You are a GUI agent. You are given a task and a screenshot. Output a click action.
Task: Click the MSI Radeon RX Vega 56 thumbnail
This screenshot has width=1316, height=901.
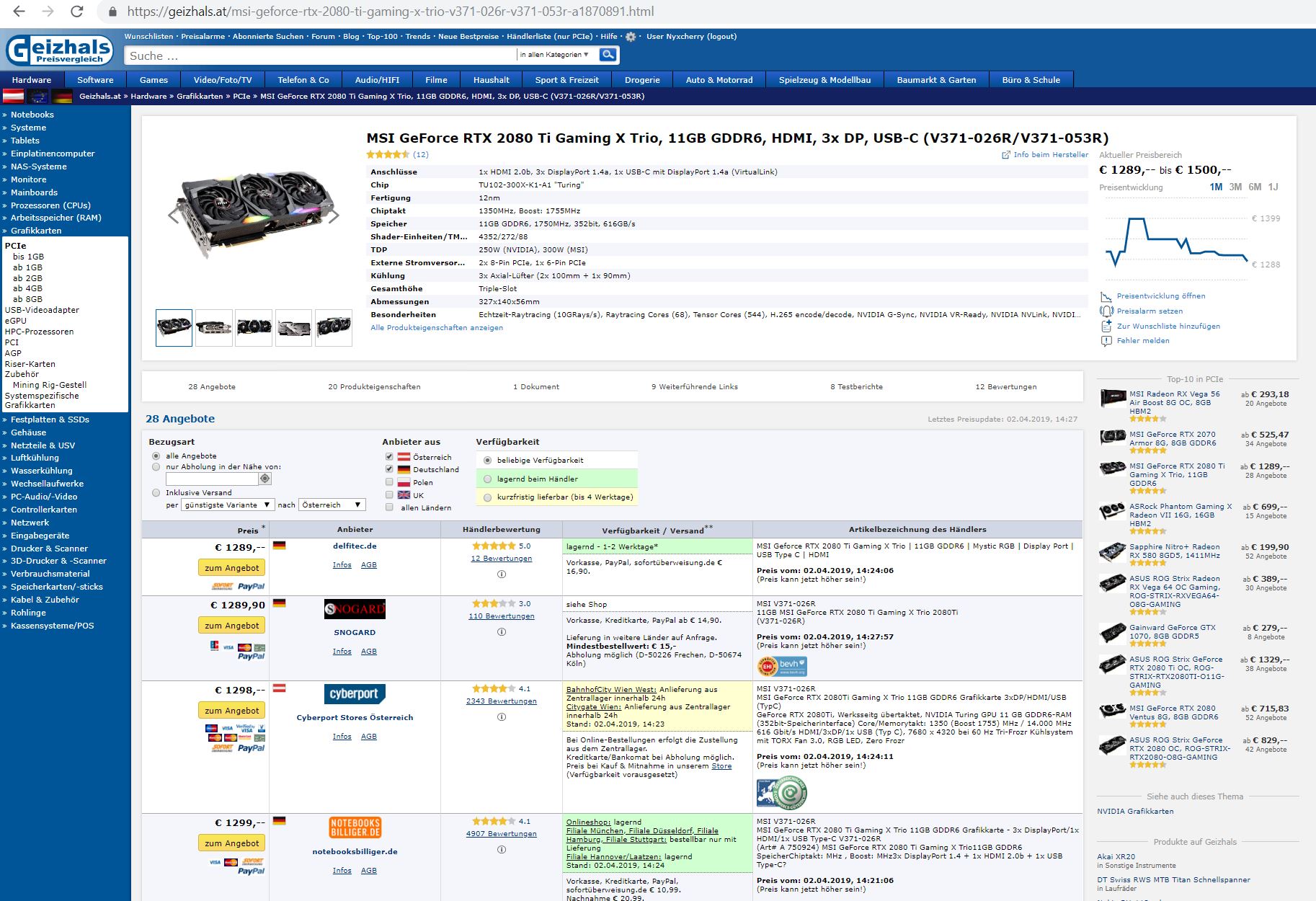coord(1113,399)
